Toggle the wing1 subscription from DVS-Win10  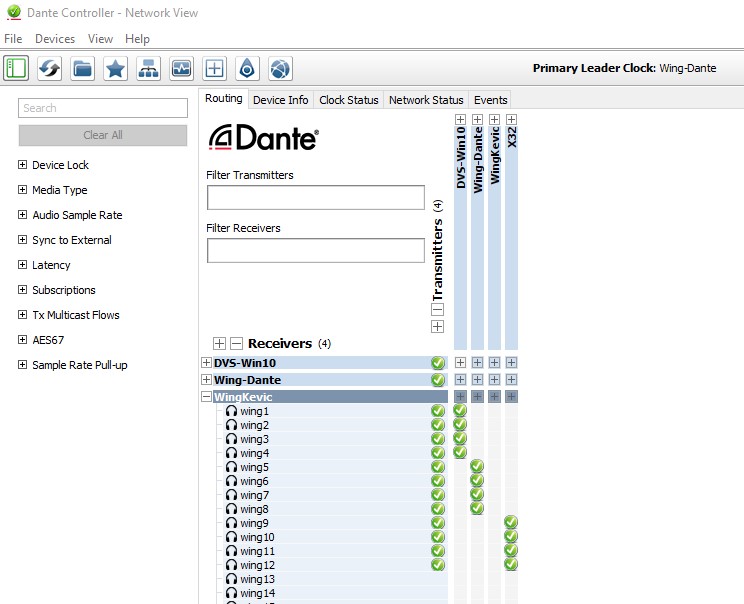pos(460,410)
